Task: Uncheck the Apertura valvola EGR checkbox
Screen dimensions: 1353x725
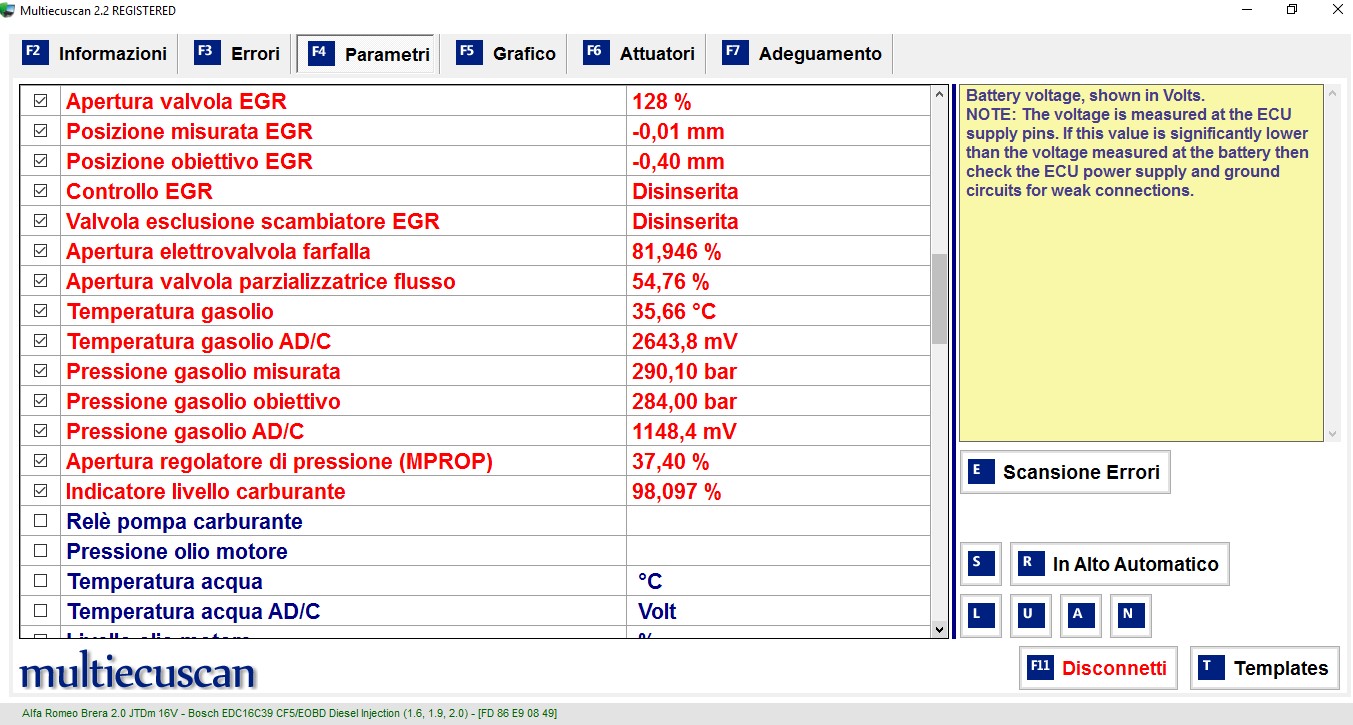Action: tap(41, 101)
